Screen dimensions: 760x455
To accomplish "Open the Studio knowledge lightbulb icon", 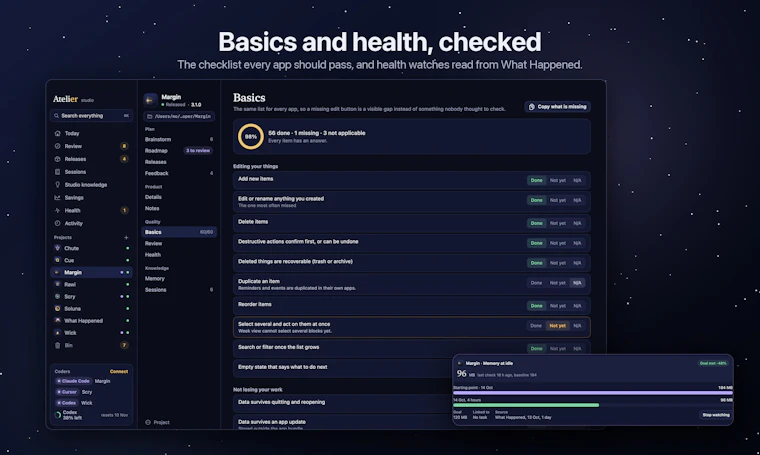I will [58, 185].
